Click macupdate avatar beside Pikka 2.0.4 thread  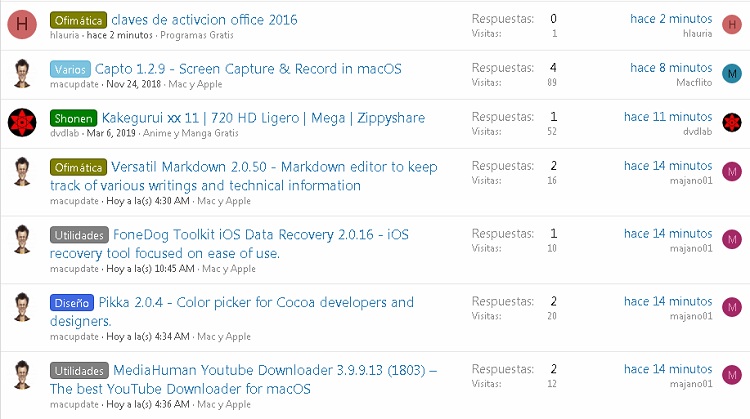pos(22,307)
